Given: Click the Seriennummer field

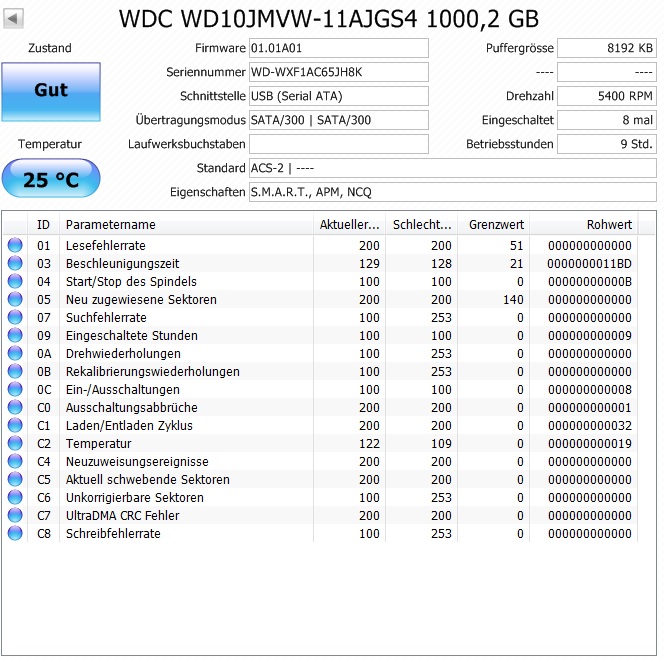Looking at the screenshot, I should (338, 72).
